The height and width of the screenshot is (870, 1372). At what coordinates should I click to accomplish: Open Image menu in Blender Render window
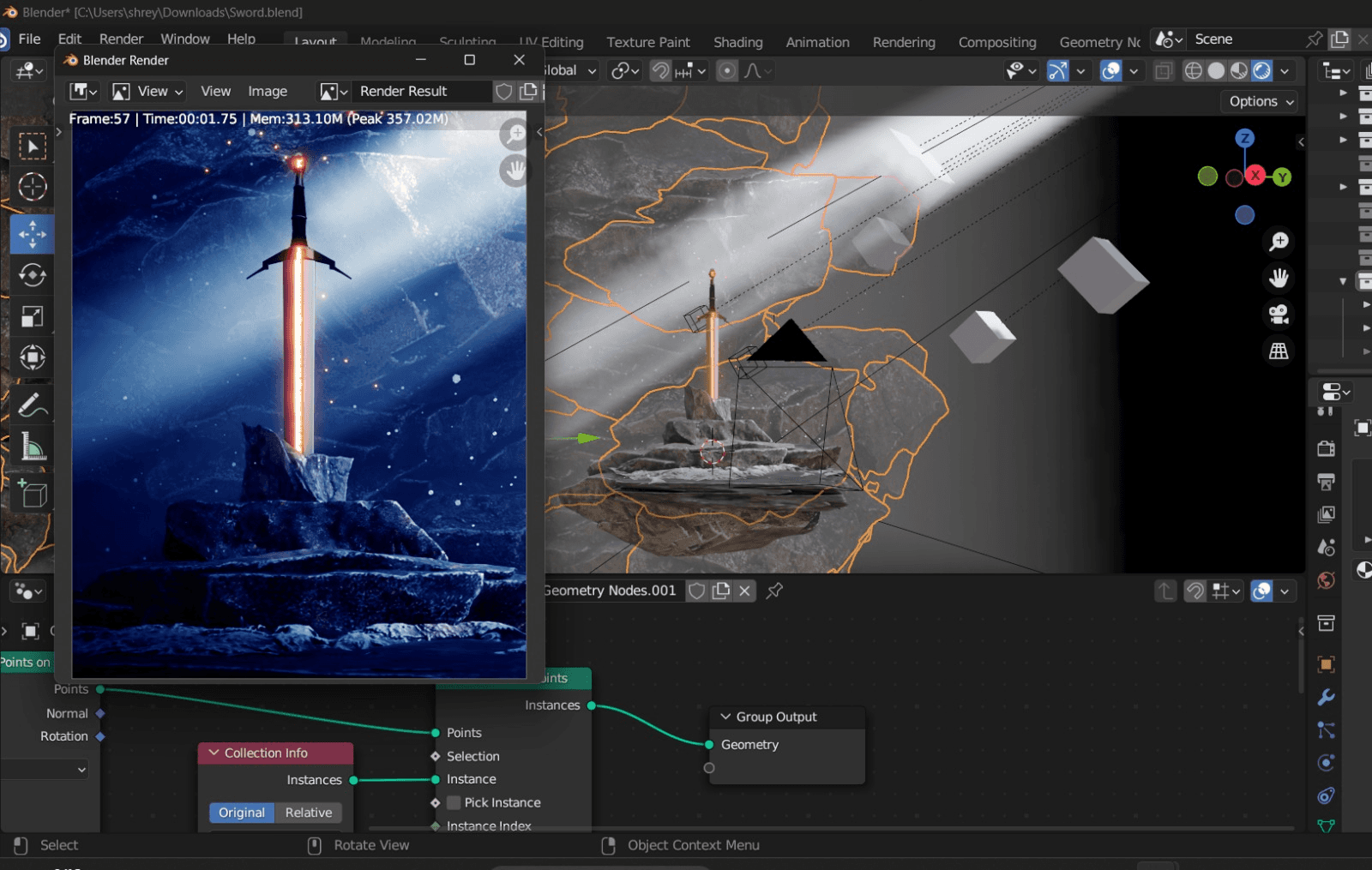point(267,91)
